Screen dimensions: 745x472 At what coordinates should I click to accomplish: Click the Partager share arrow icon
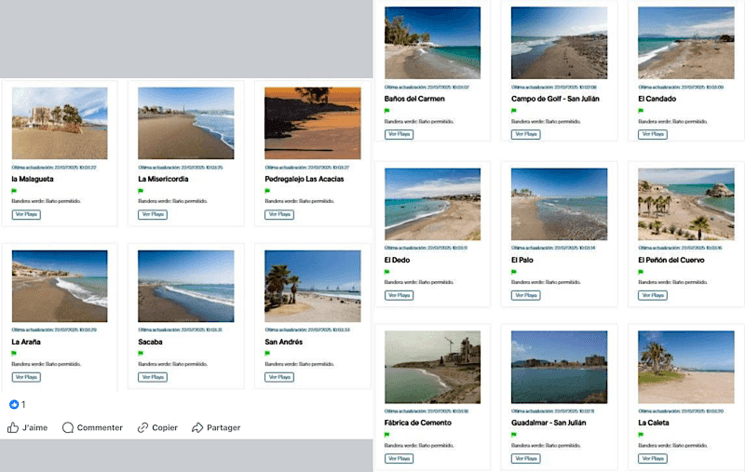[197, 428]
